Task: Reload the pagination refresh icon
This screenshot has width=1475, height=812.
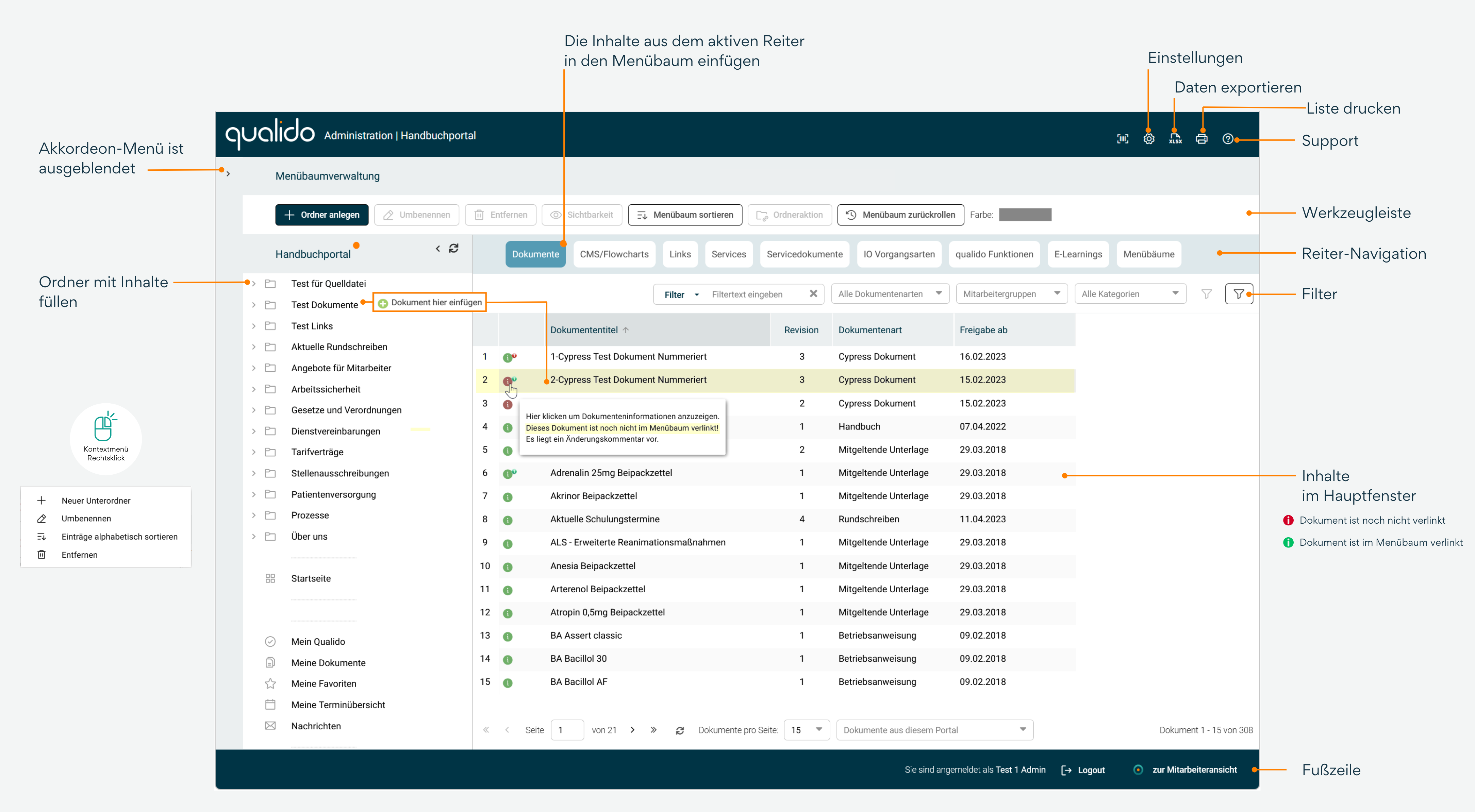Action: 680,731
